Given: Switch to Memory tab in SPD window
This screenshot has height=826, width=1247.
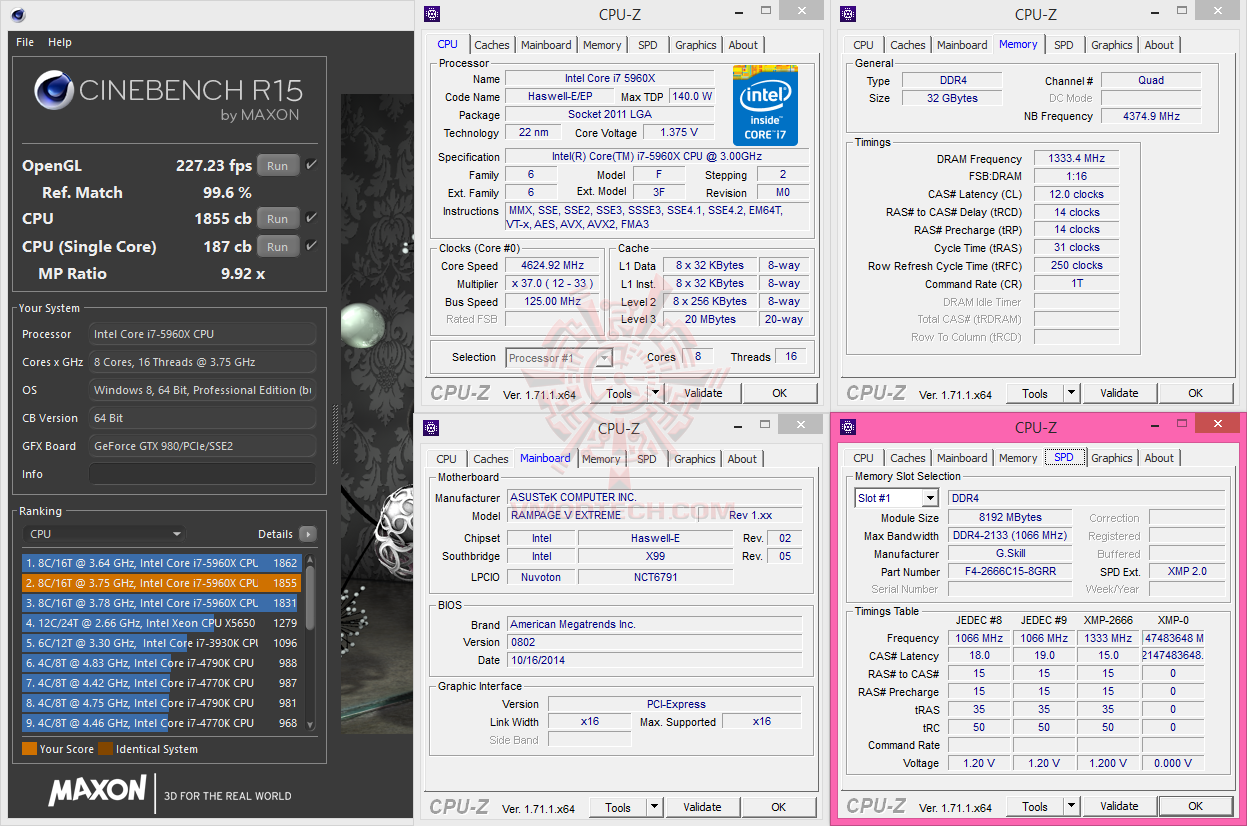Looking at the screenshot, I should click(1018, 458).
